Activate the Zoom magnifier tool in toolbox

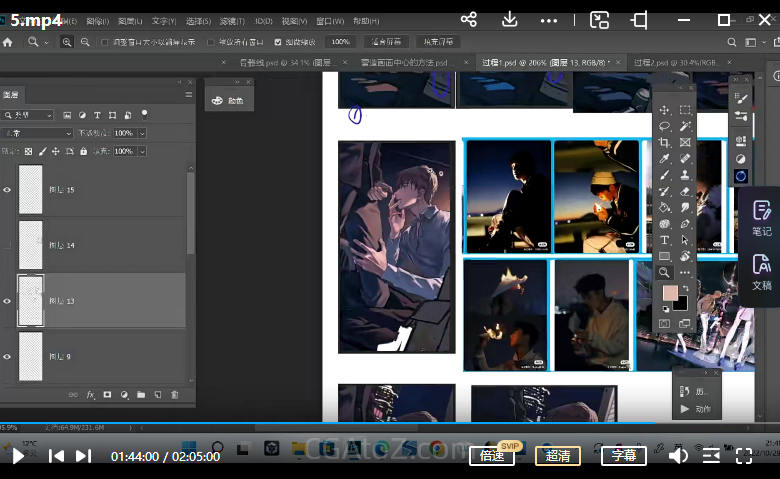(x=664, y=272)
